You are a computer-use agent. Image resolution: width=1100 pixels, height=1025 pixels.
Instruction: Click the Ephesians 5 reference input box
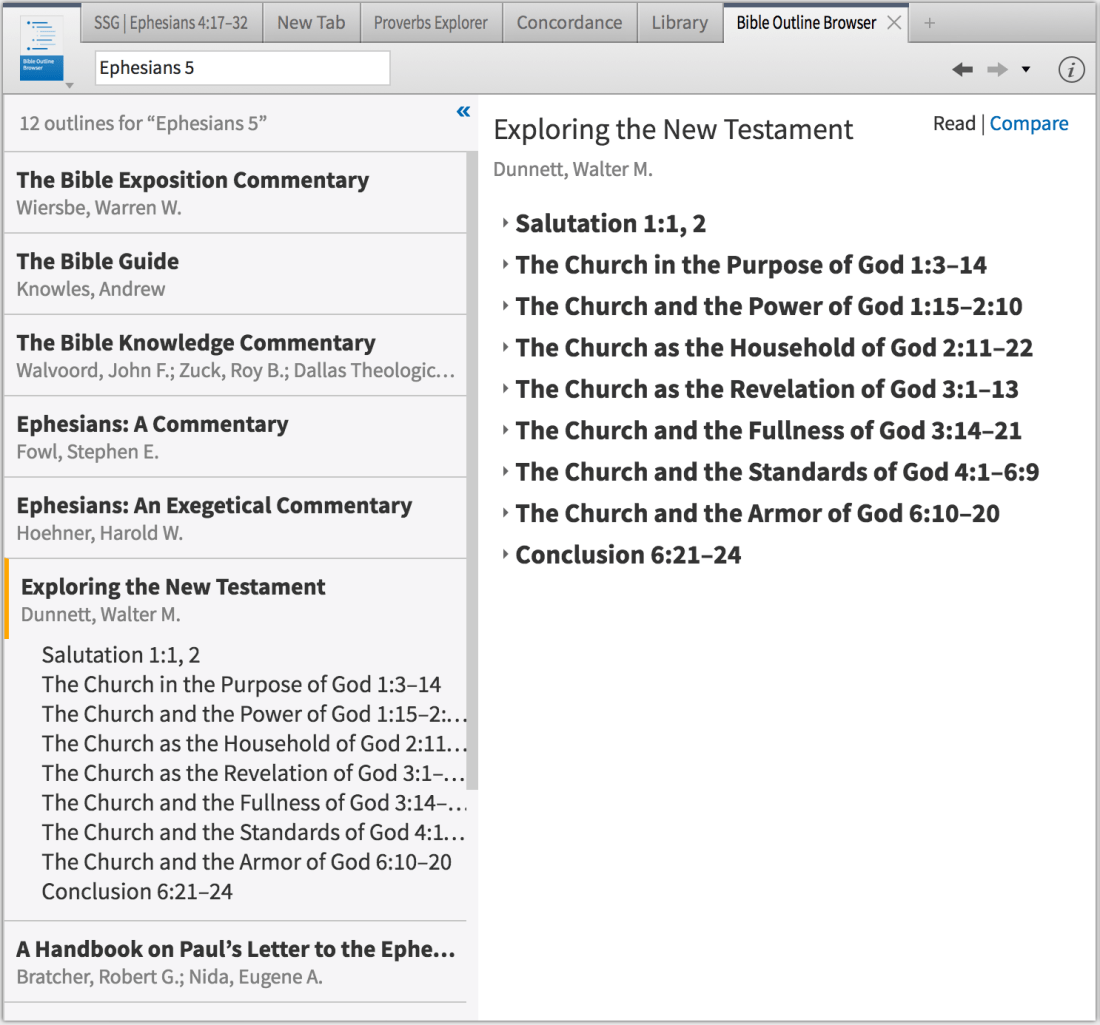(242, 69)
